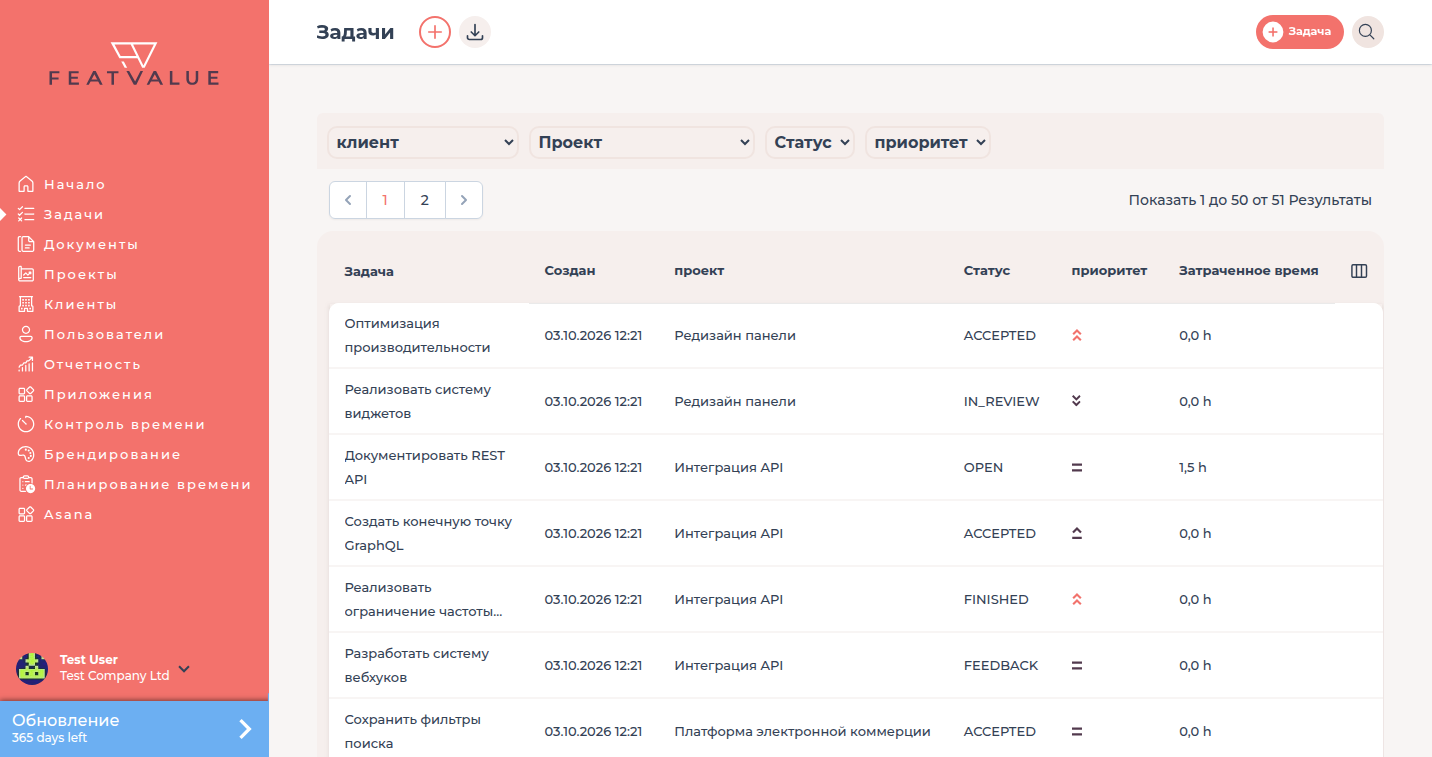Open task Оптимизация производительности
Viewport: 1432px width, 757px height.
pos(418,336)
